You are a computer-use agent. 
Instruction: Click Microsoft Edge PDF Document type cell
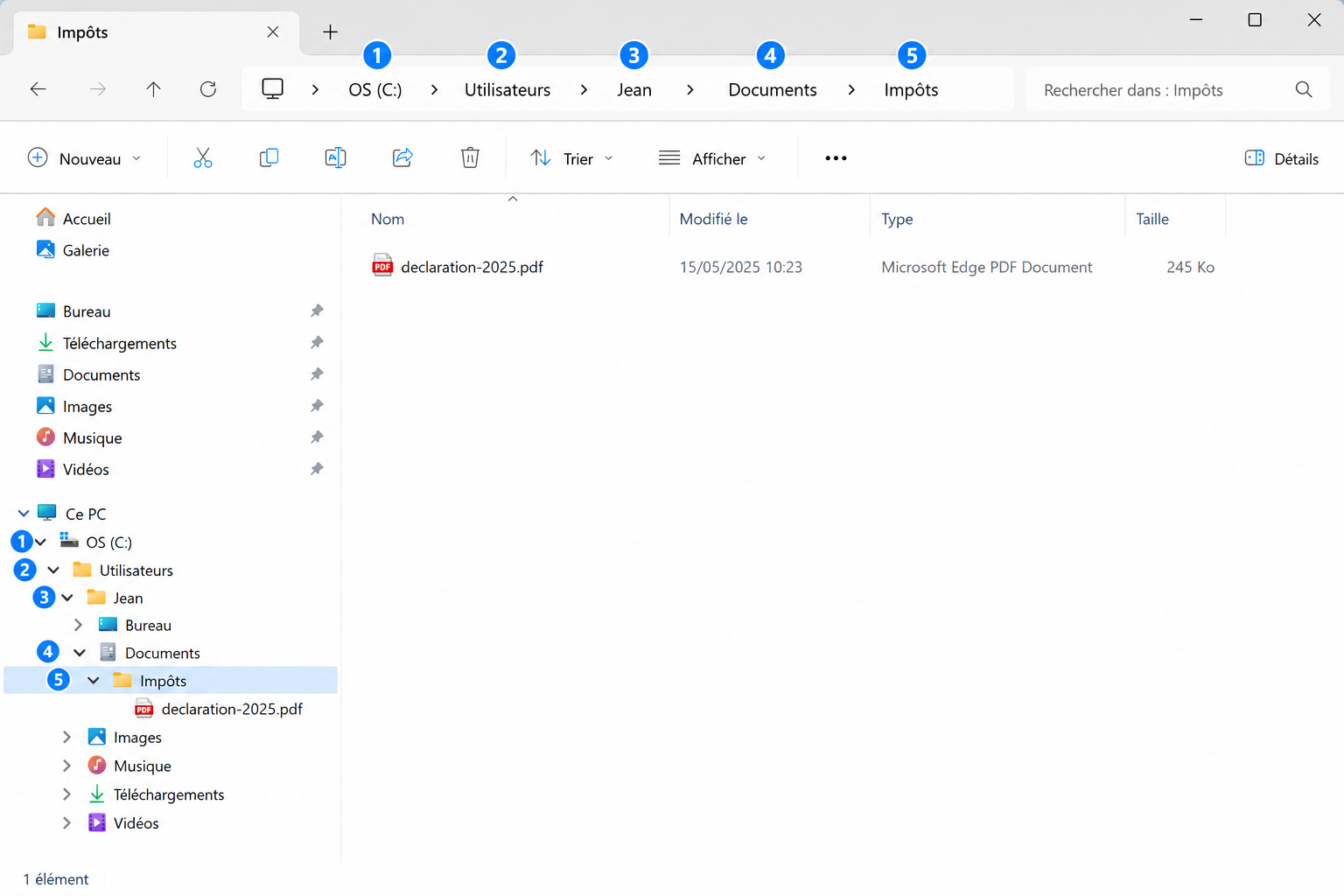(987, 267)
